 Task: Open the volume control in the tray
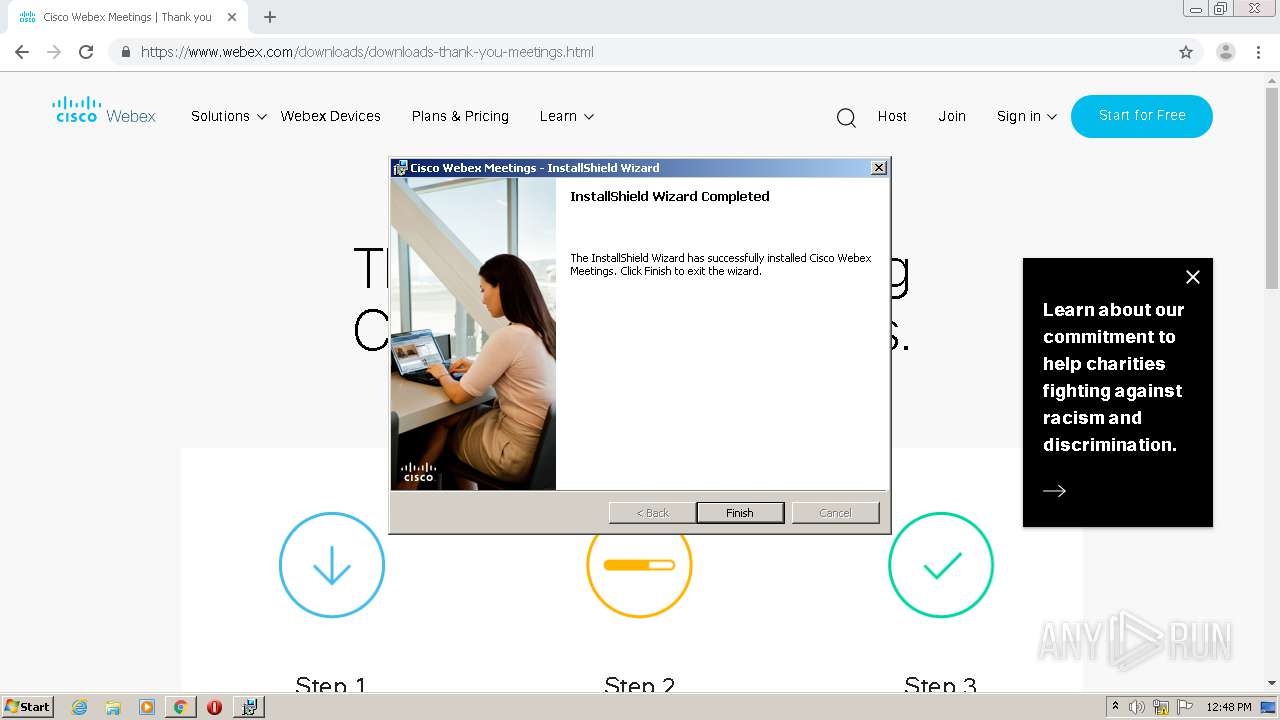[1137, 707]
